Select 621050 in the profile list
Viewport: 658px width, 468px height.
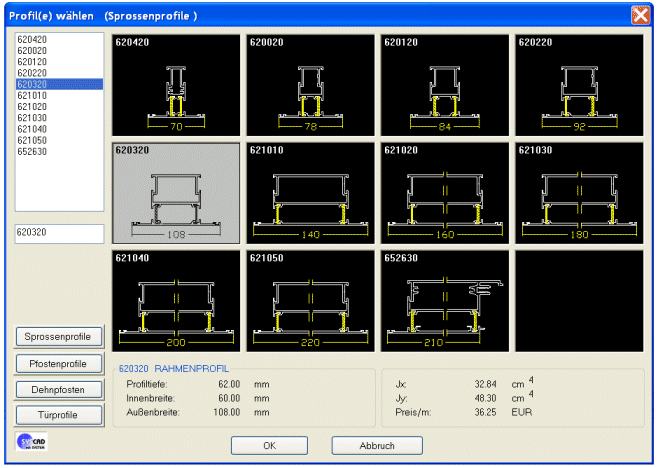(x=33, y=141)
